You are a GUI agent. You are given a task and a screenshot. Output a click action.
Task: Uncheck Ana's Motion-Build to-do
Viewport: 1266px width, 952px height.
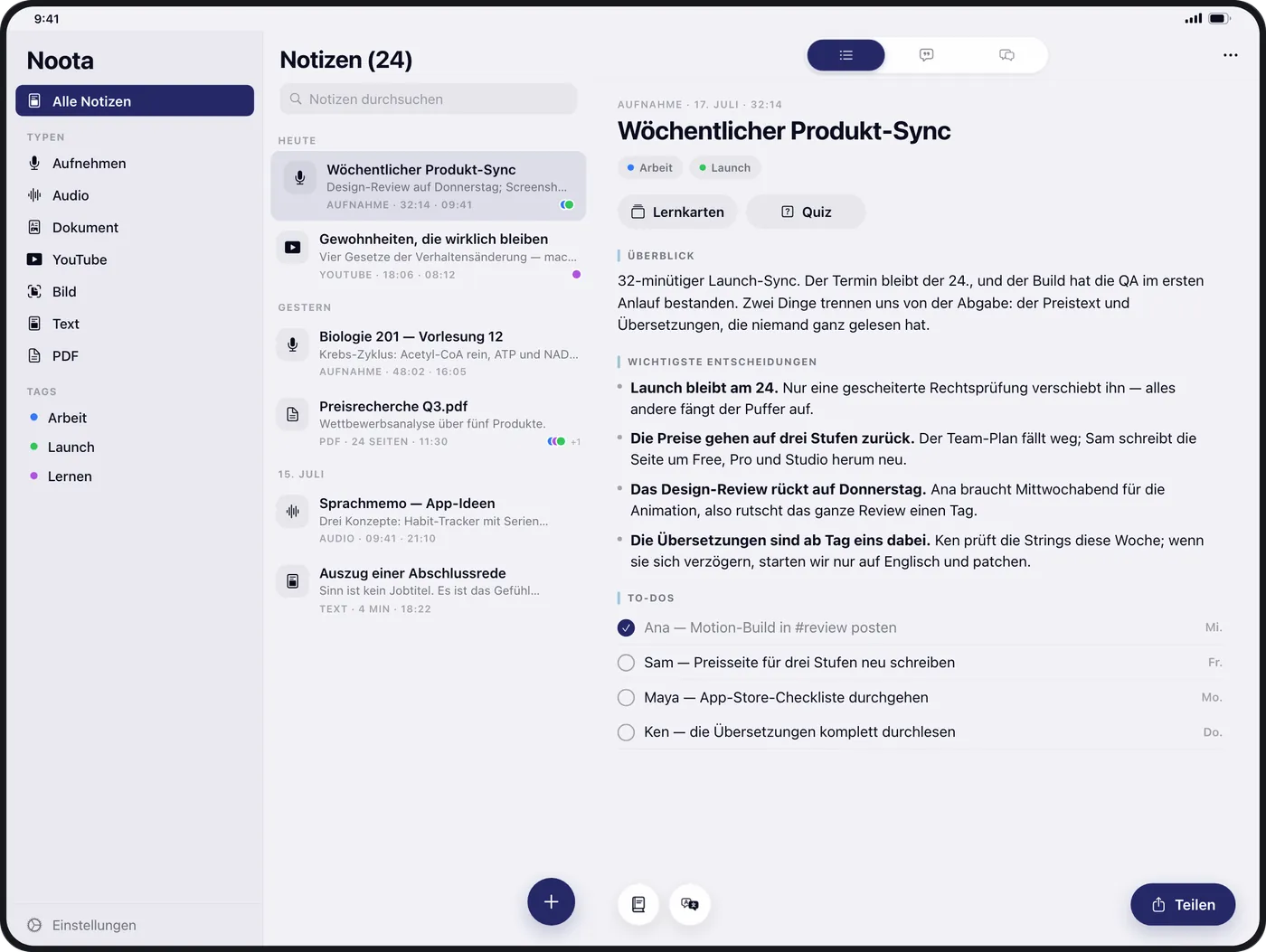click(626, 627)
